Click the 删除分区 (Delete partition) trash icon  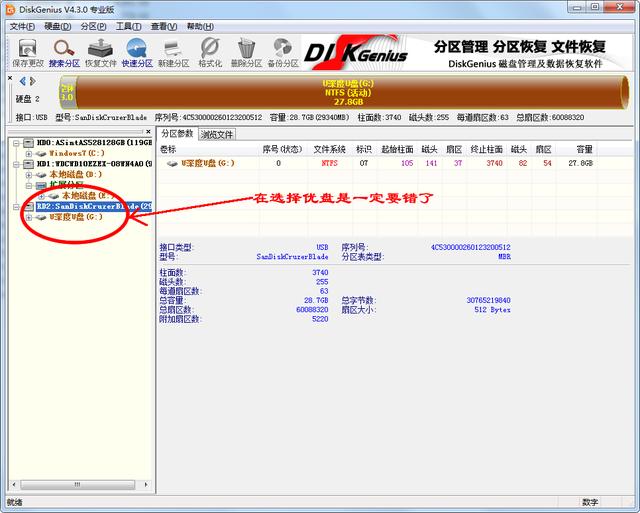click(246, 51)
